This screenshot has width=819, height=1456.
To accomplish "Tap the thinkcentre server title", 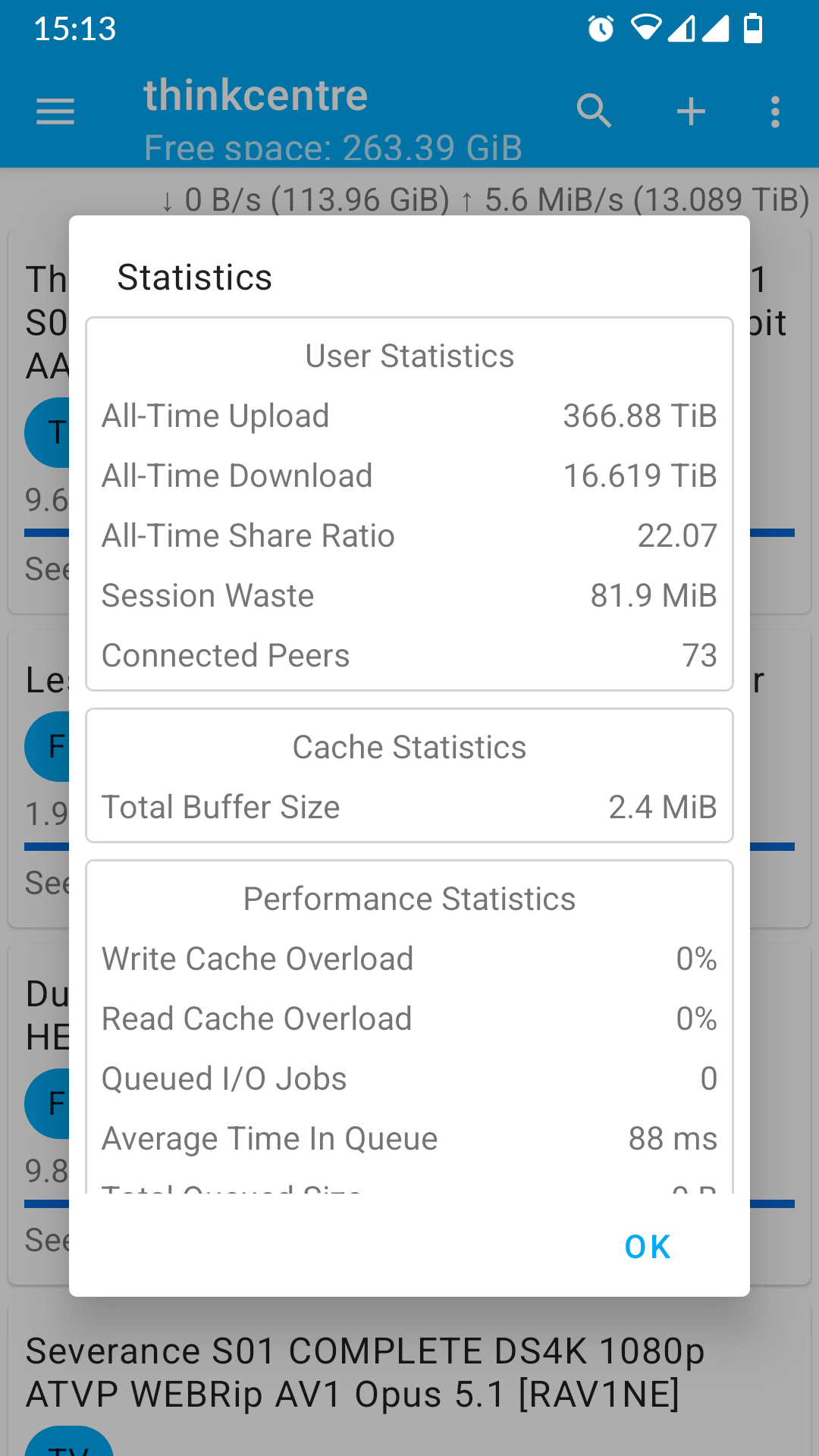I will [256, 96].
